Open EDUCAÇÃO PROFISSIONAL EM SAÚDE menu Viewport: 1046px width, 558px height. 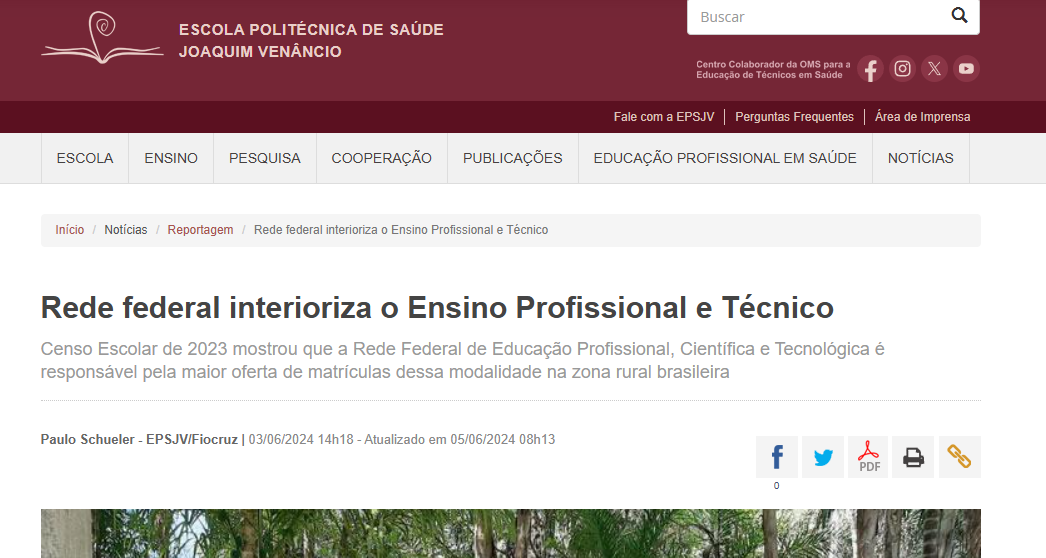(725, 158)
